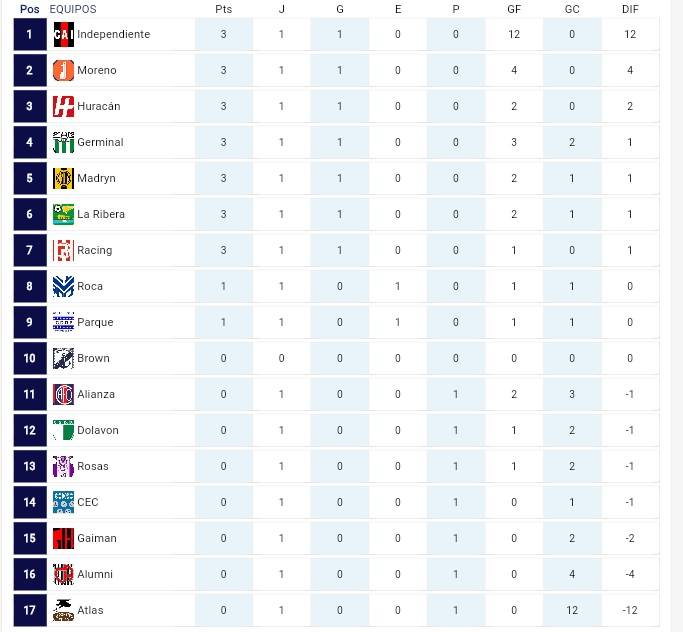This screenshot has width=683, height=632.
Task: Click the Madryn yellow and black crest
Action: pyautogui.click(x=63, y=179)
